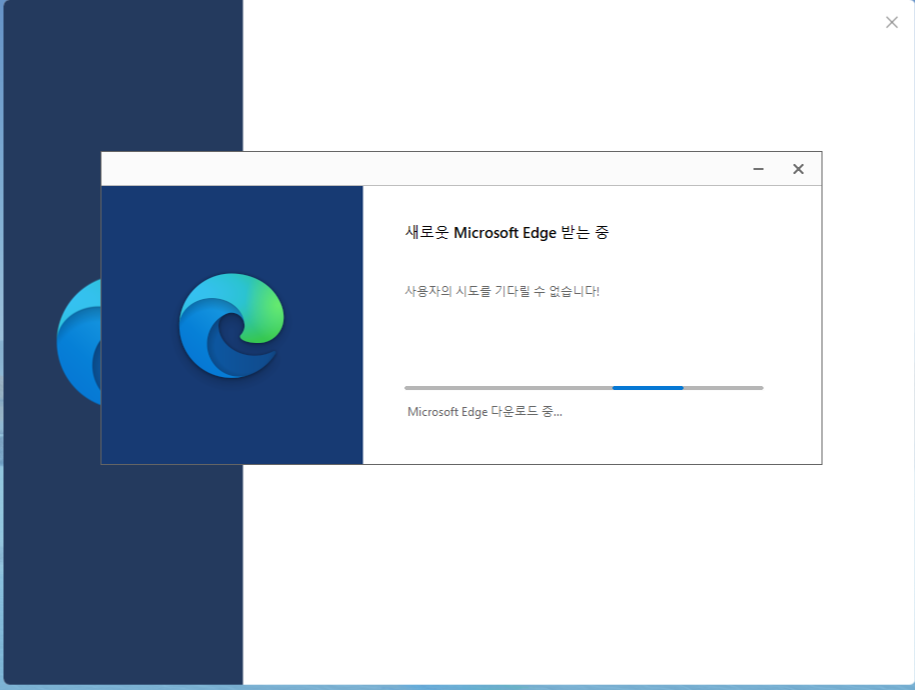This screenshot has width=915, height=690.
Task: Click the download progress bar
Action: (584, 388)
